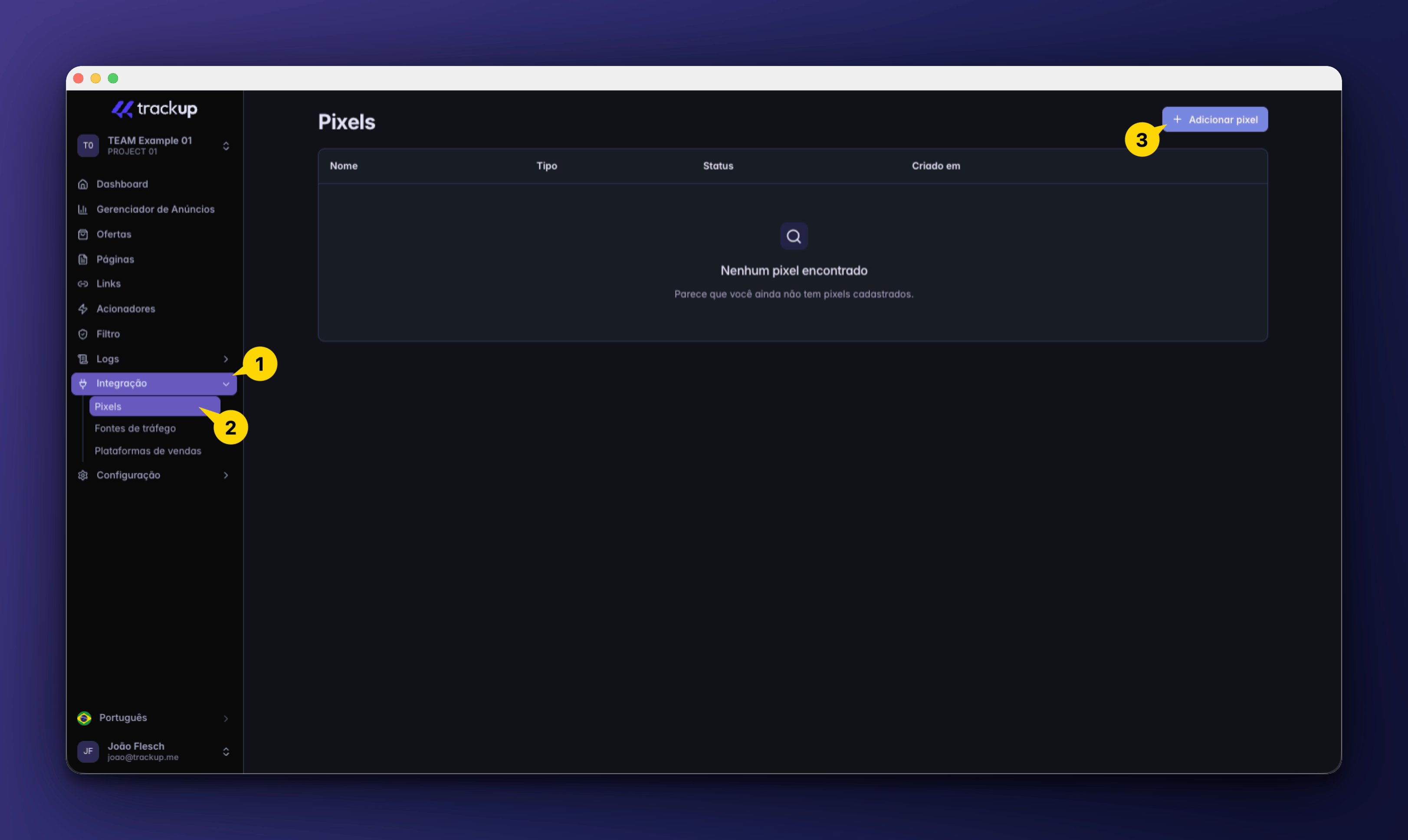Click the Links chain icon
1408x840 pixels.
click(x=83, y=284)
